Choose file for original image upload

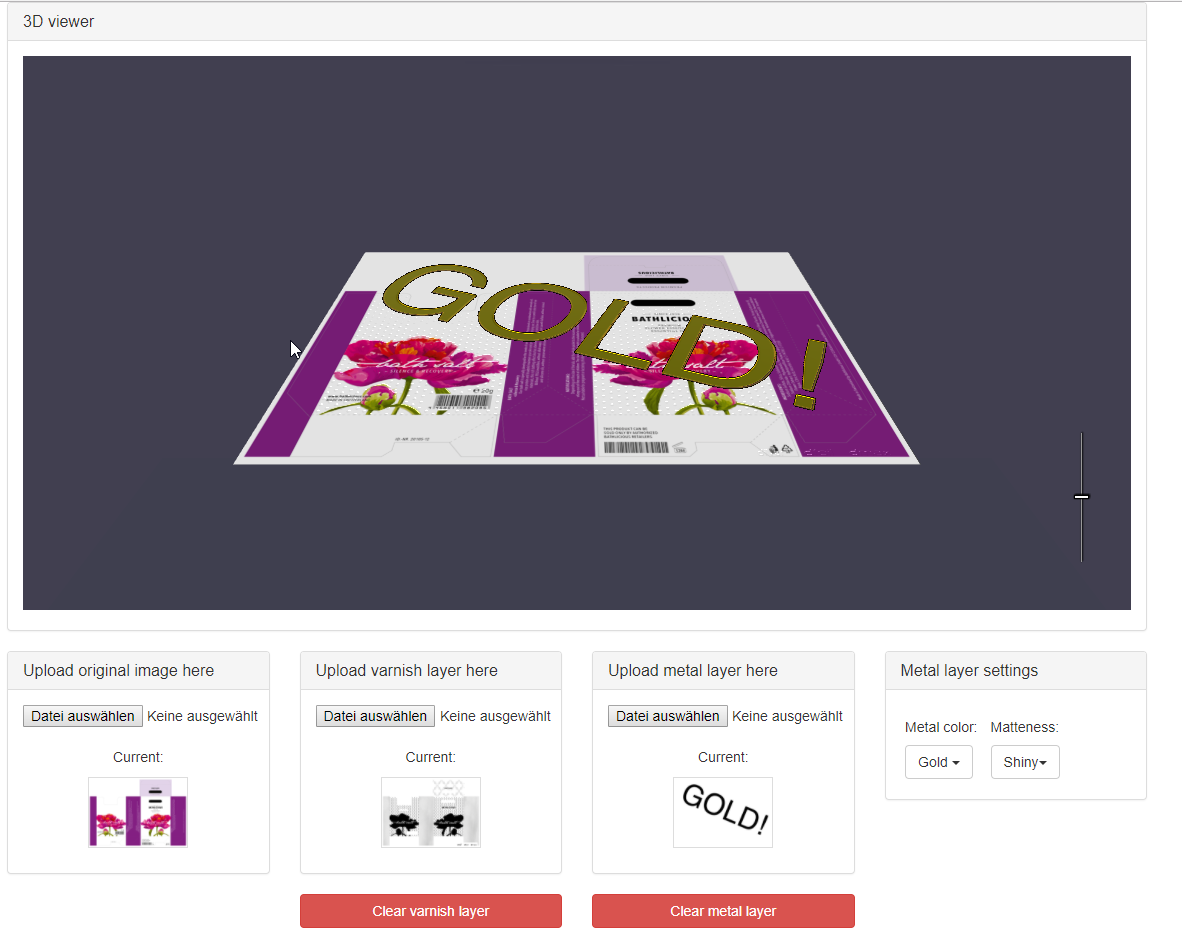[83, 716]
